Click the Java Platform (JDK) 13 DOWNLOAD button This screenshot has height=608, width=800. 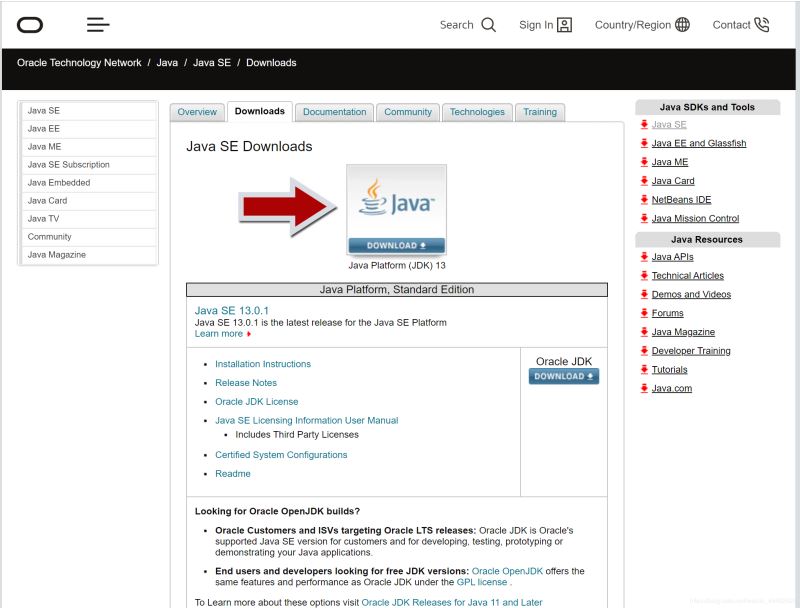pyautogui.click(x=396, y=245)
